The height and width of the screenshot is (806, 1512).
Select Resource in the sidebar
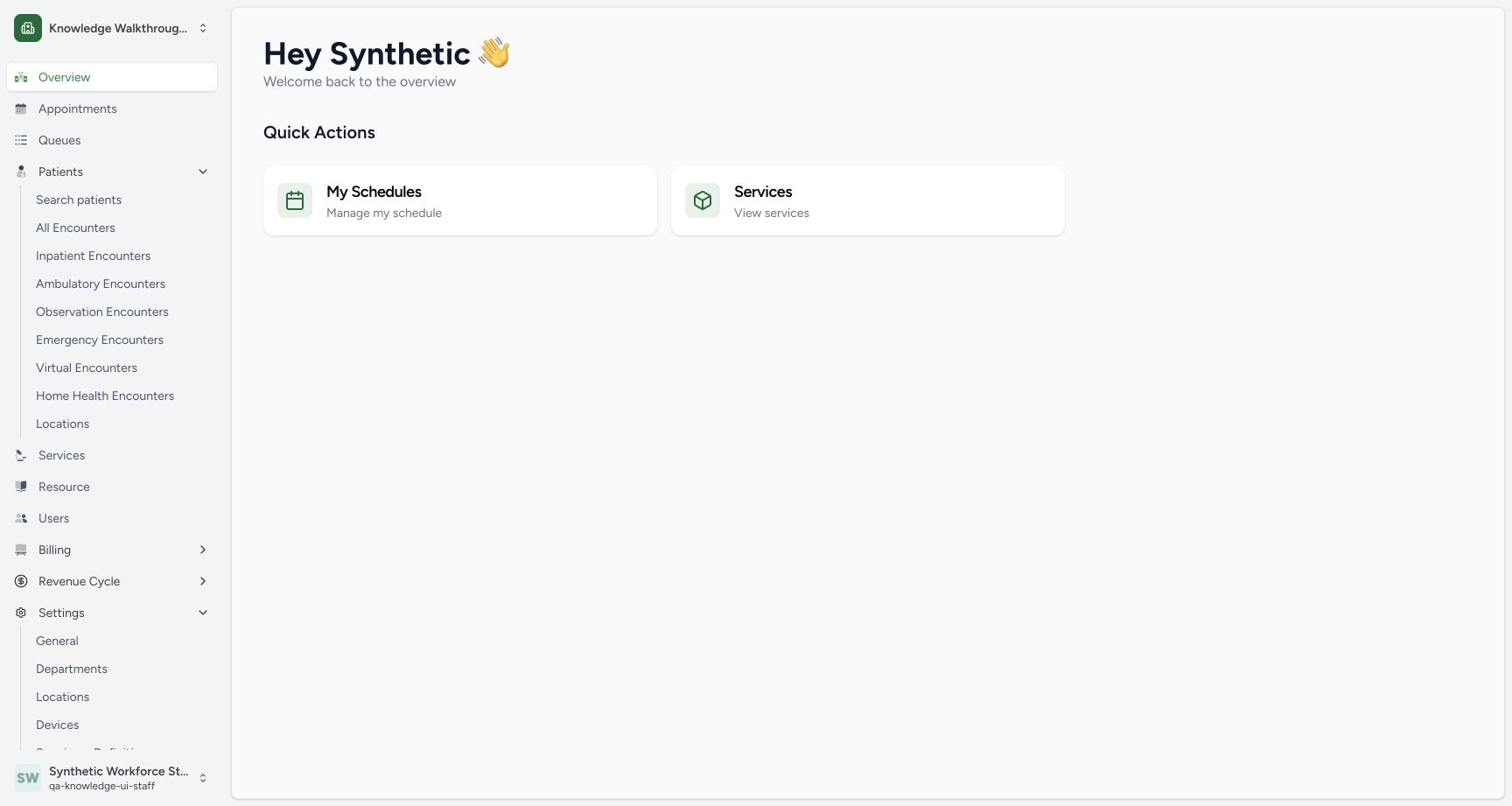click(x=112, y=487)
